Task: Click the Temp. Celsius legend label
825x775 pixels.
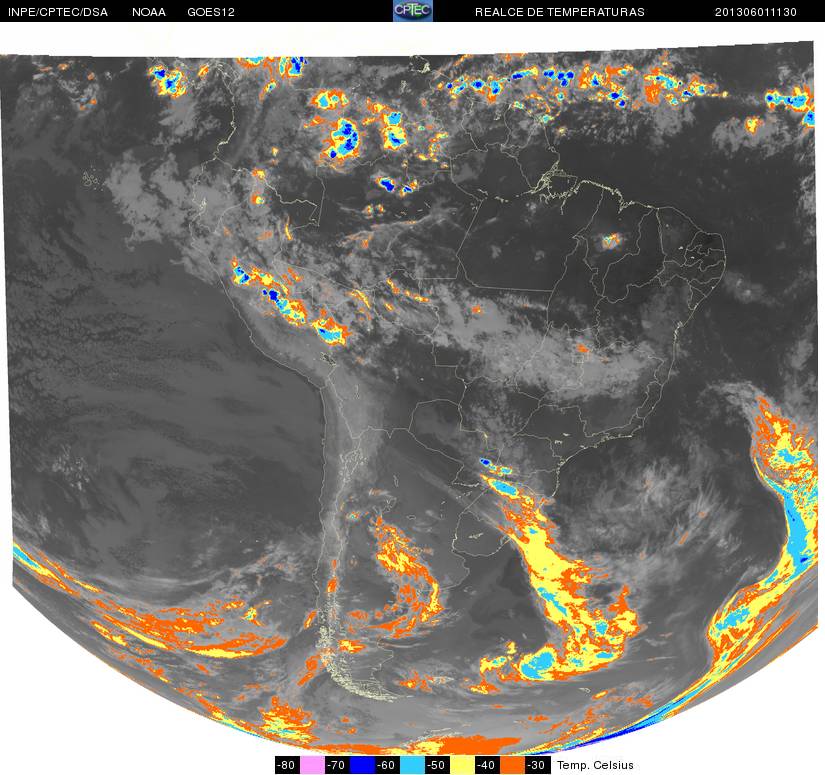Action: [595, 765]
